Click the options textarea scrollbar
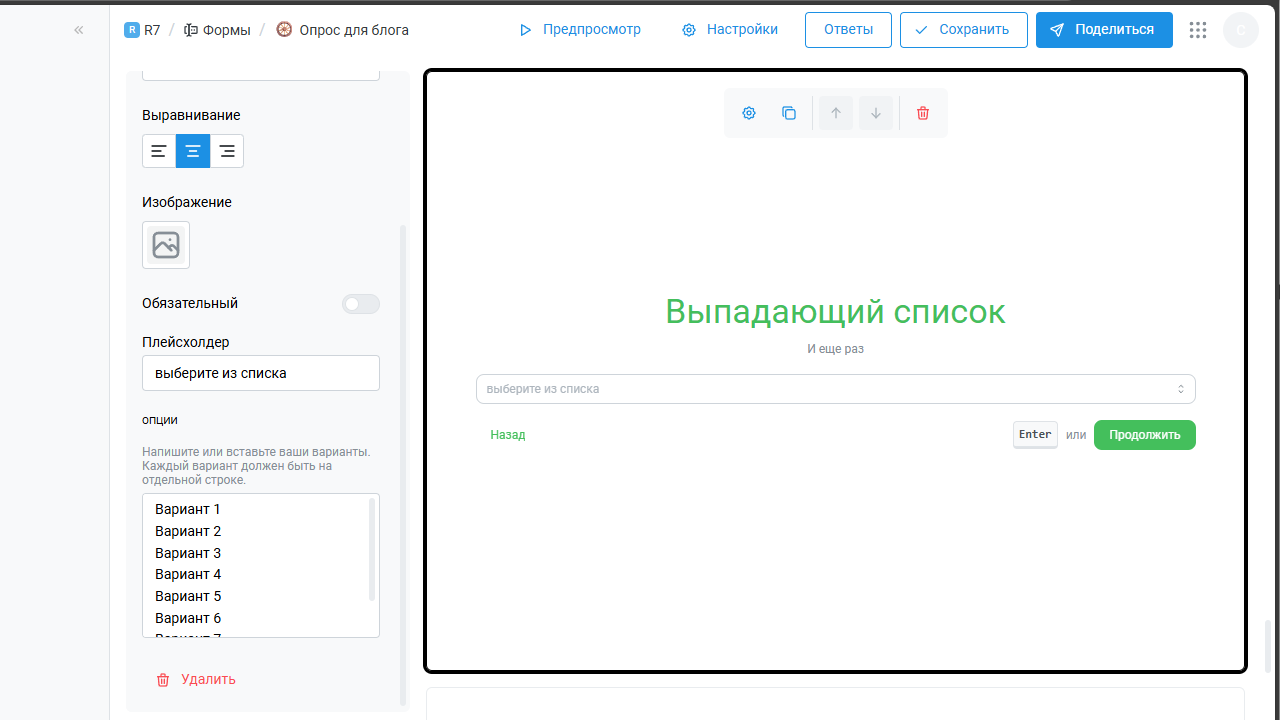This screenshot has height=720, width=1280. [372, 549]
